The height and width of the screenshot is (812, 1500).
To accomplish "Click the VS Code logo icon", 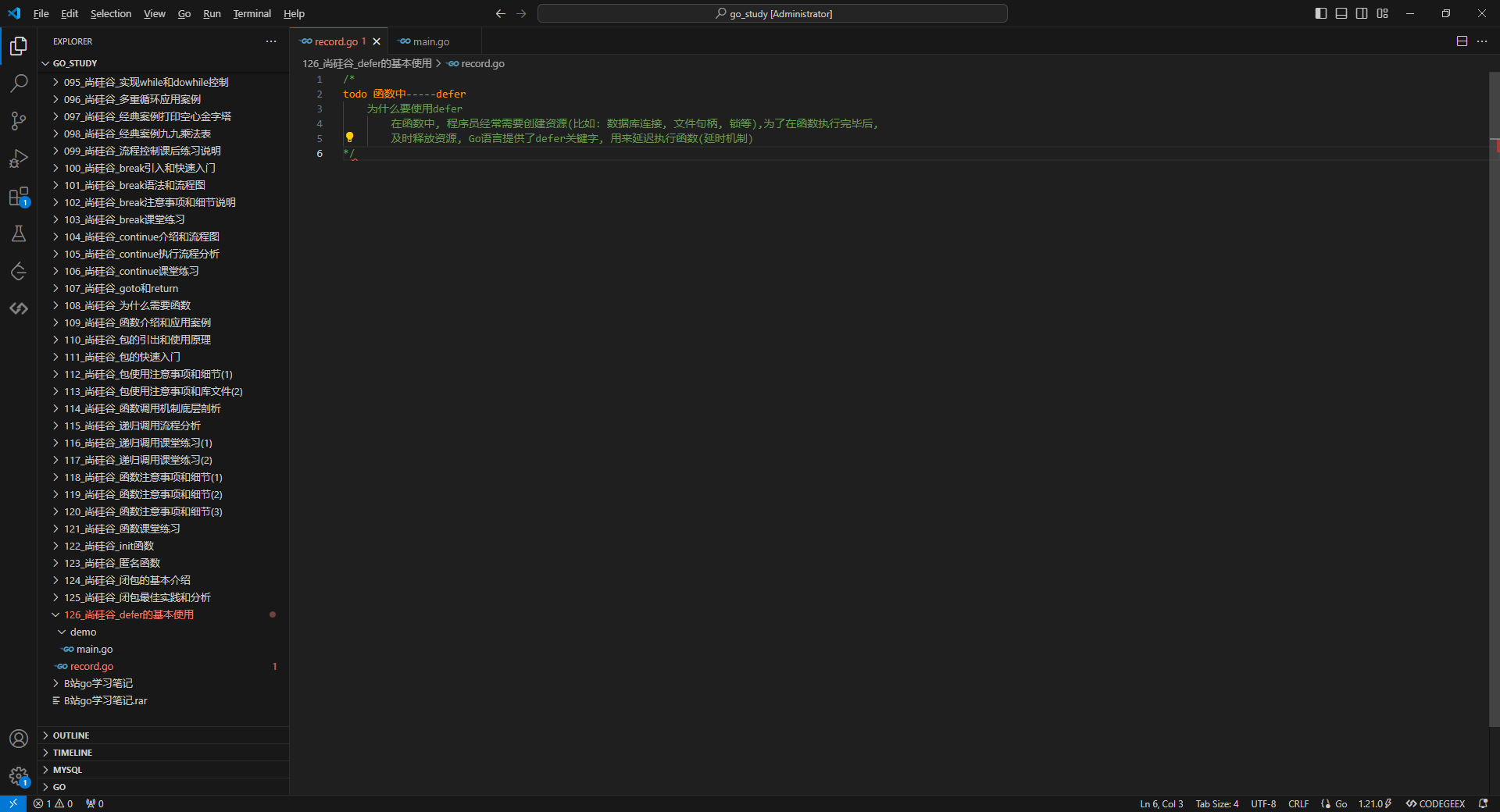I will [14, 13].
